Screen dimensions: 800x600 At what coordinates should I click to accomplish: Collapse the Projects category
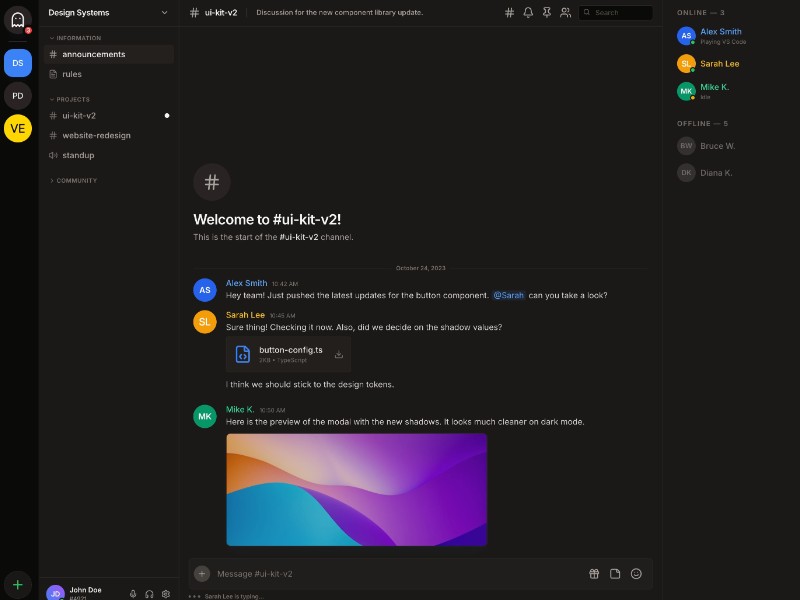[70, 99]
